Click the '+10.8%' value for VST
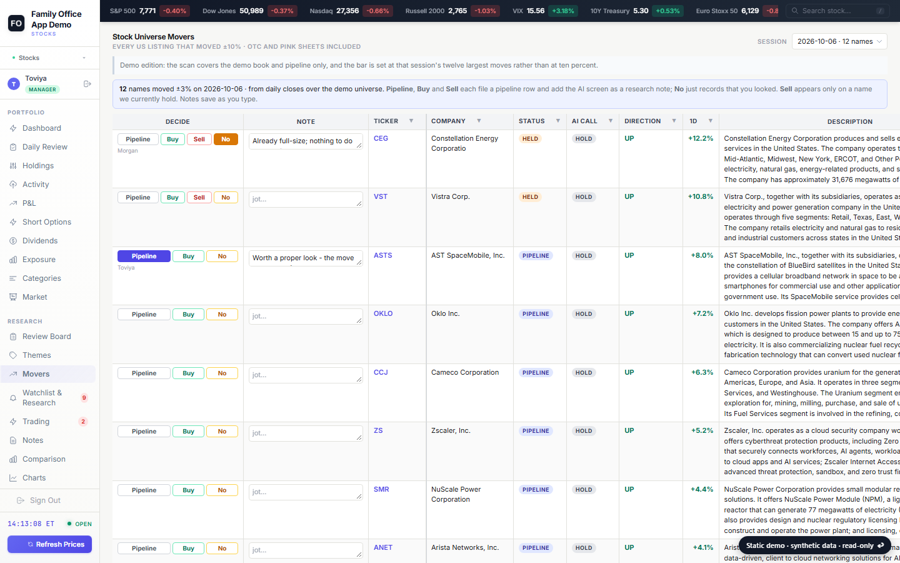Image resolution: width=900 pixels, height=563 pixels. [700, 197]
